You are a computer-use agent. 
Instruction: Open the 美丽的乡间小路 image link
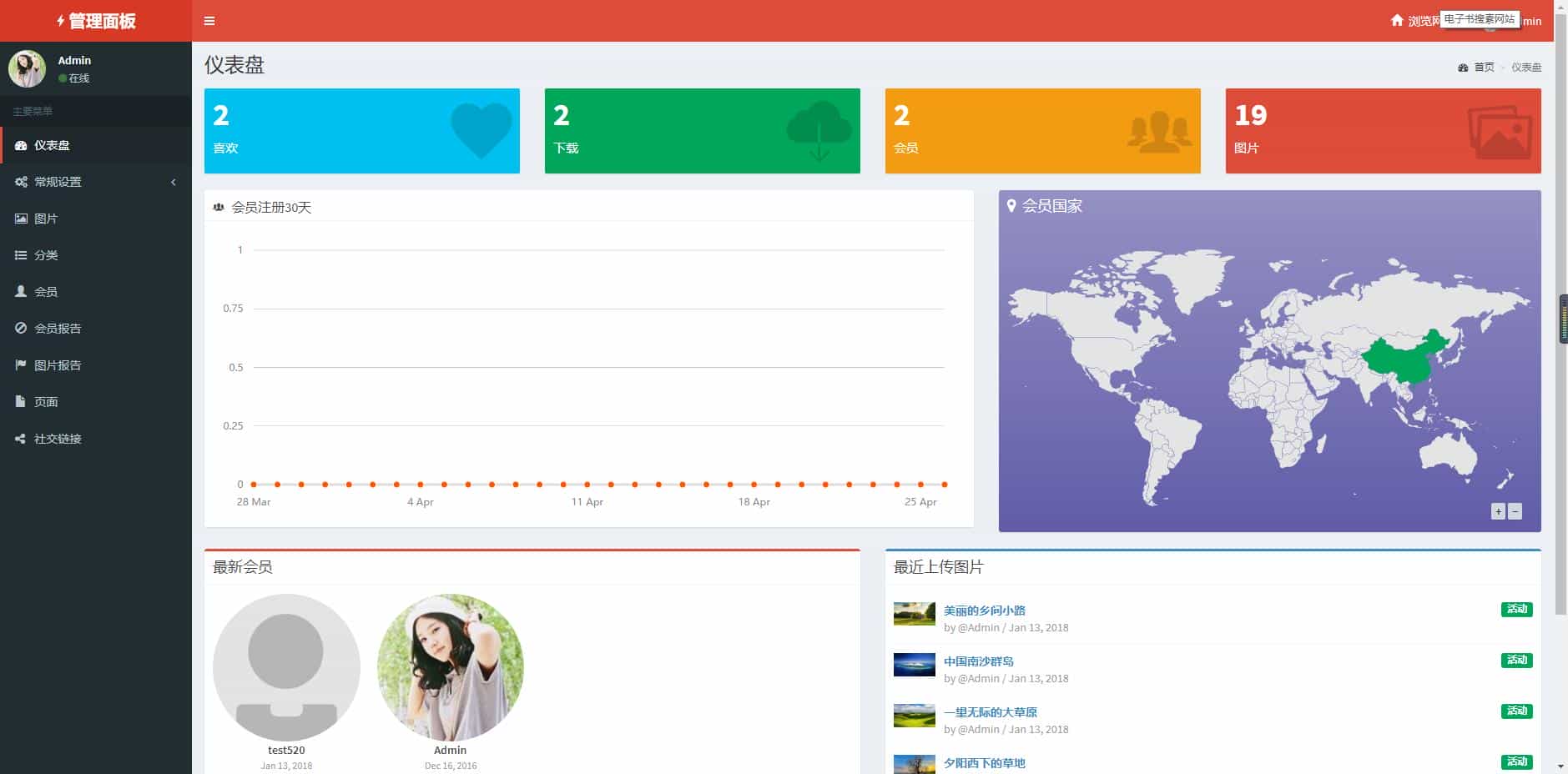click(985, 611)
